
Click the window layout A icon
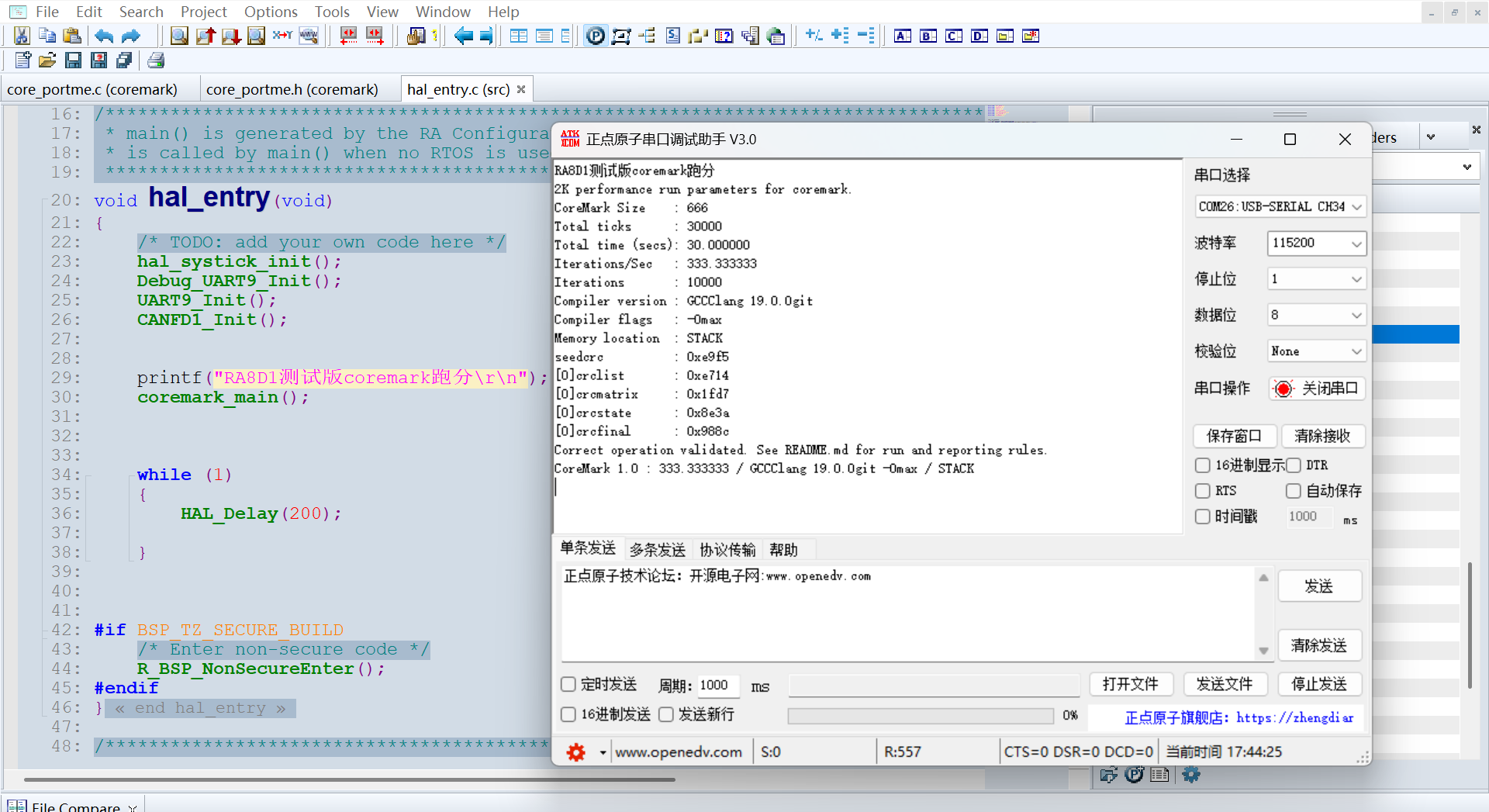tap(903, 36)
